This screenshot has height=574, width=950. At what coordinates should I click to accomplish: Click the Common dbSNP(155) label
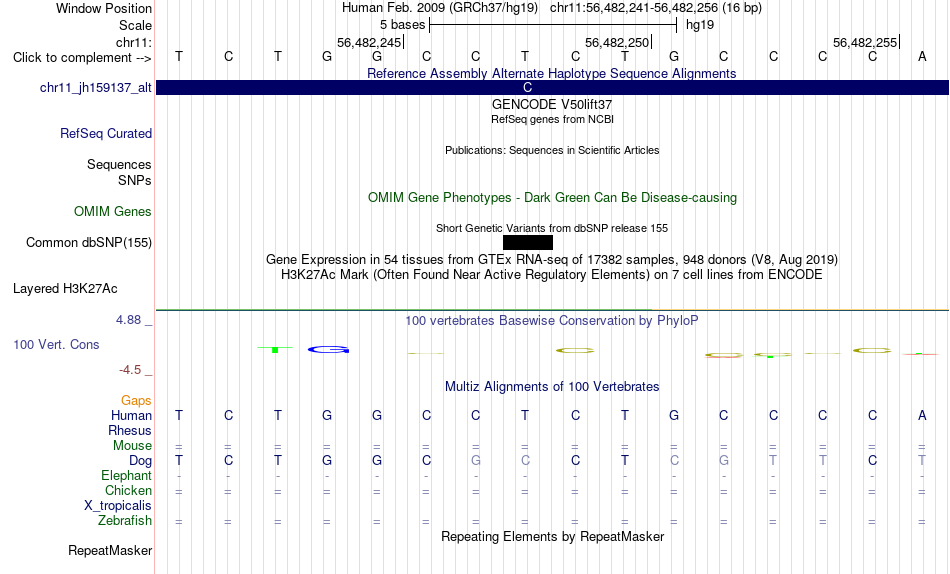89,242
